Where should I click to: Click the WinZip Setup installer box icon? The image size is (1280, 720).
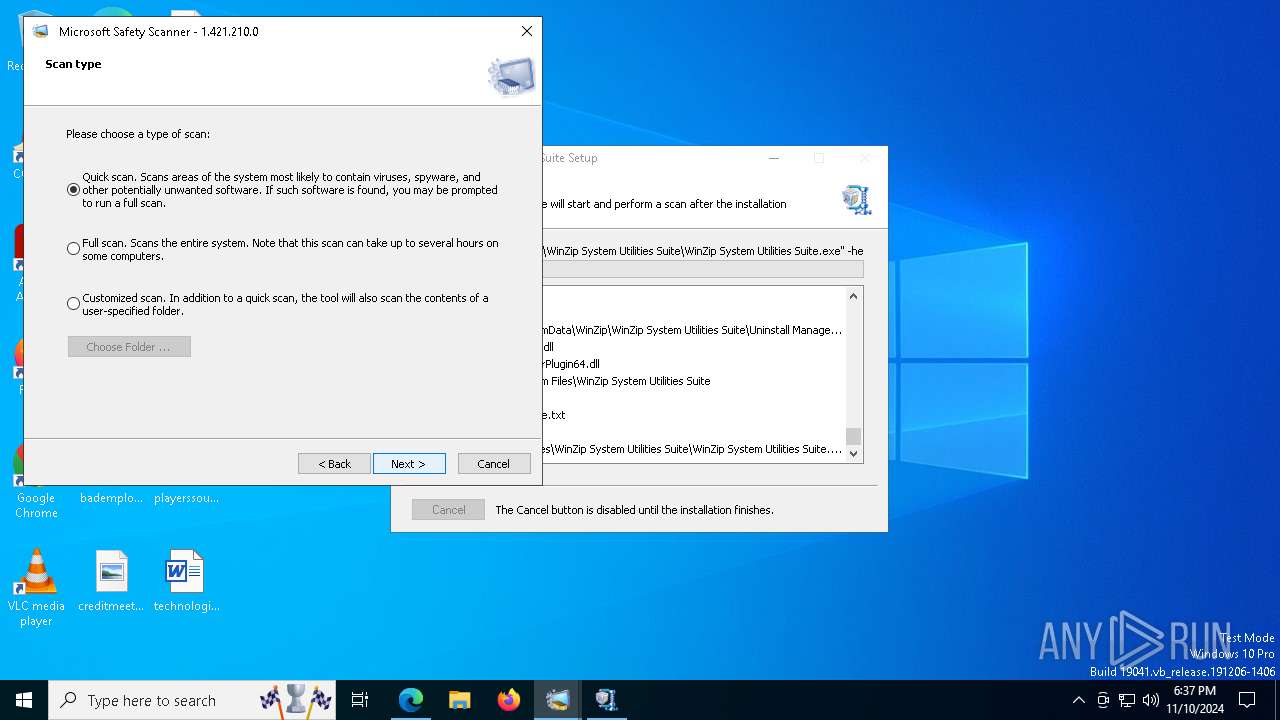[856, 199]
